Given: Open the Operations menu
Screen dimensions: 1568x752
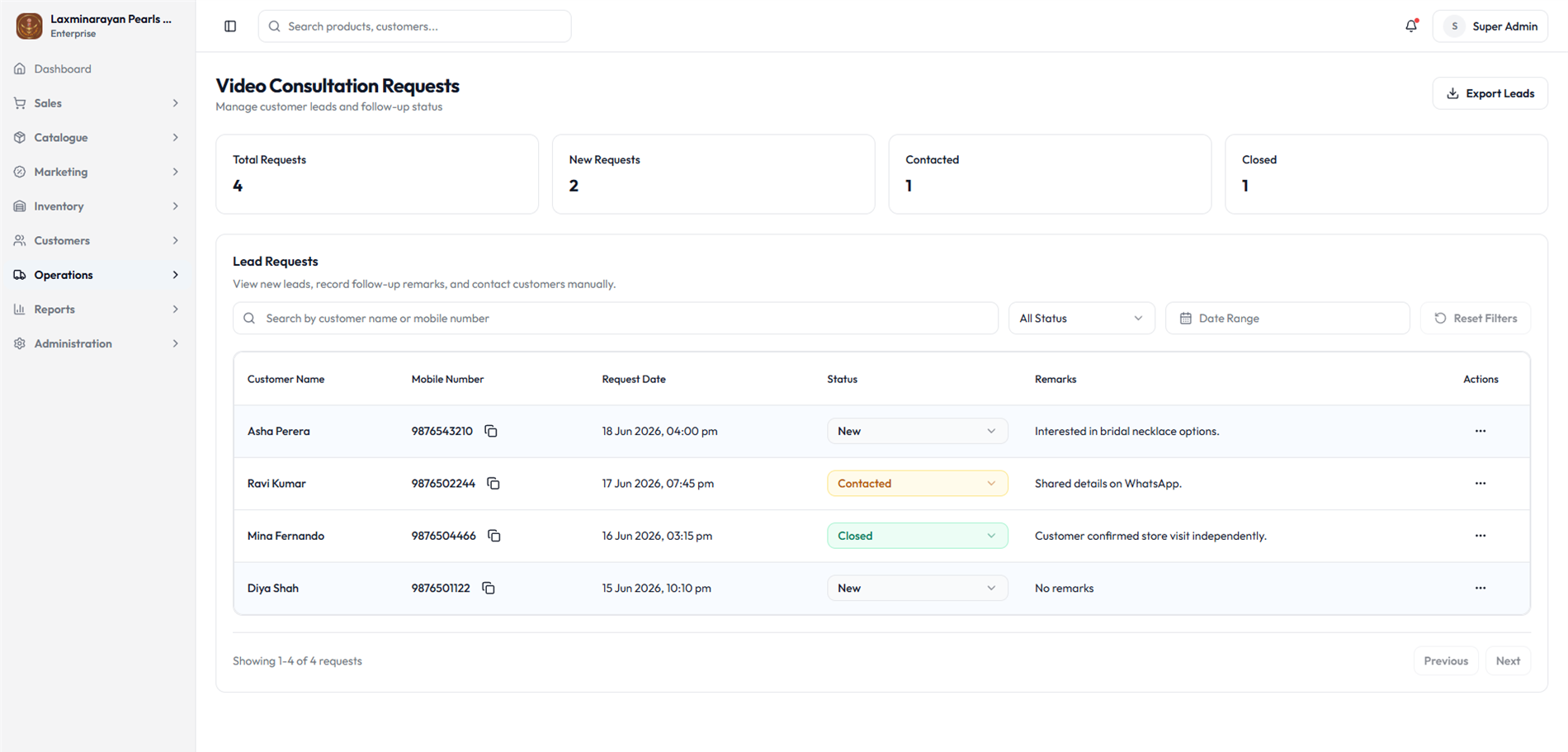Looking at the screenshot, I should (97, 275).
